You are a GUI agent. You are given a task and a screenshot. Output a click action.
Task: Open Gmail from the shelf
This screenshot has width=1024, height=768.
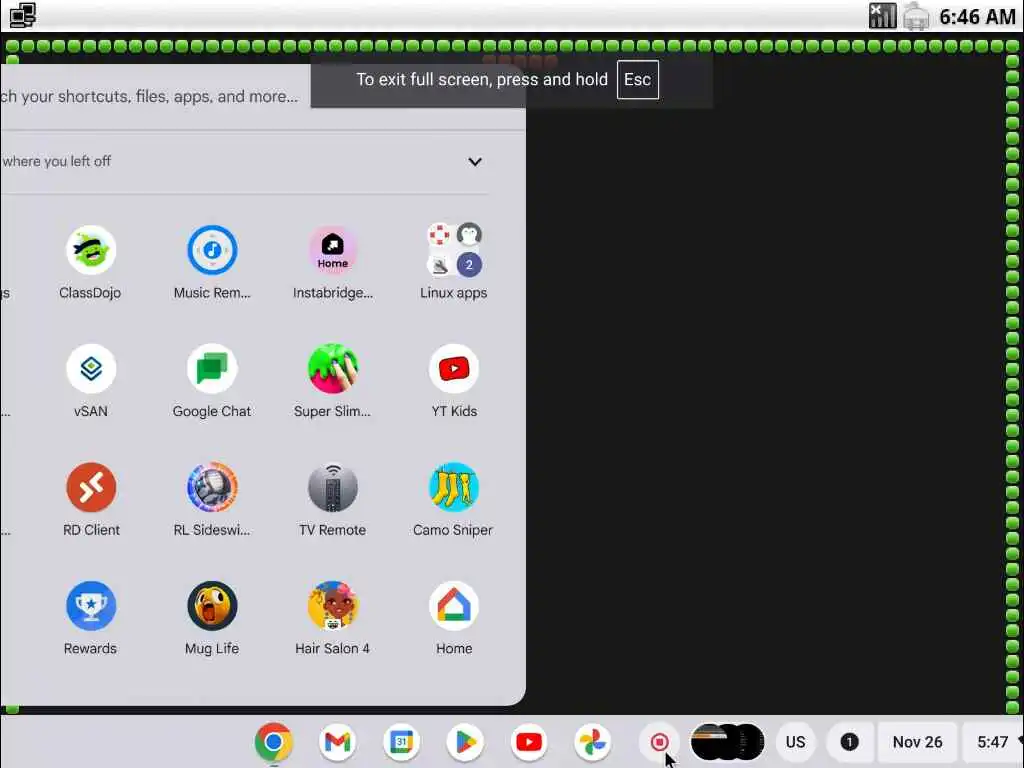tap(338, 742)
